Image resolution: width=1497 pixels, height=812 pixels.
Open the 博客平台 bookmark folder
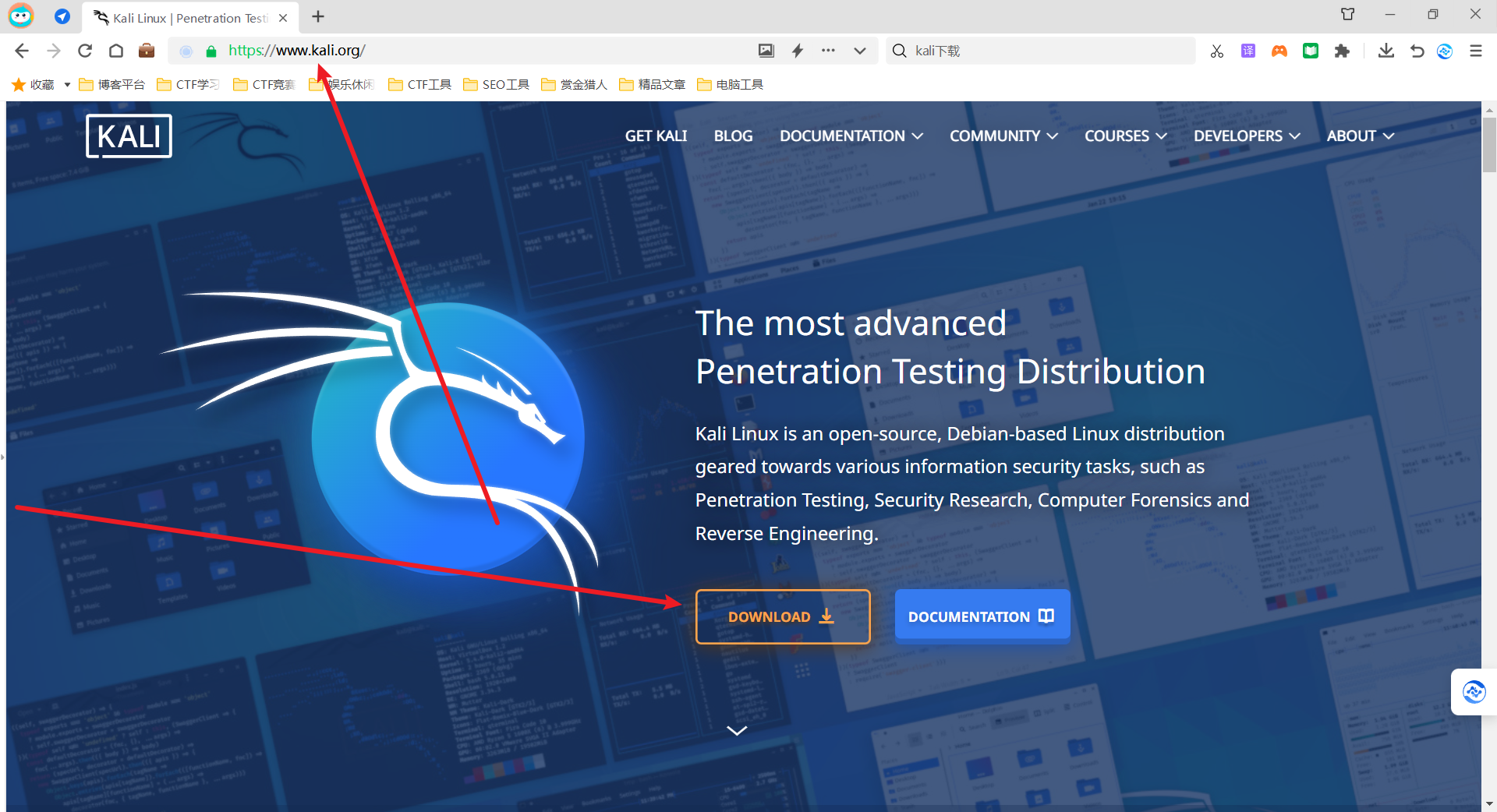pos(112,84)
